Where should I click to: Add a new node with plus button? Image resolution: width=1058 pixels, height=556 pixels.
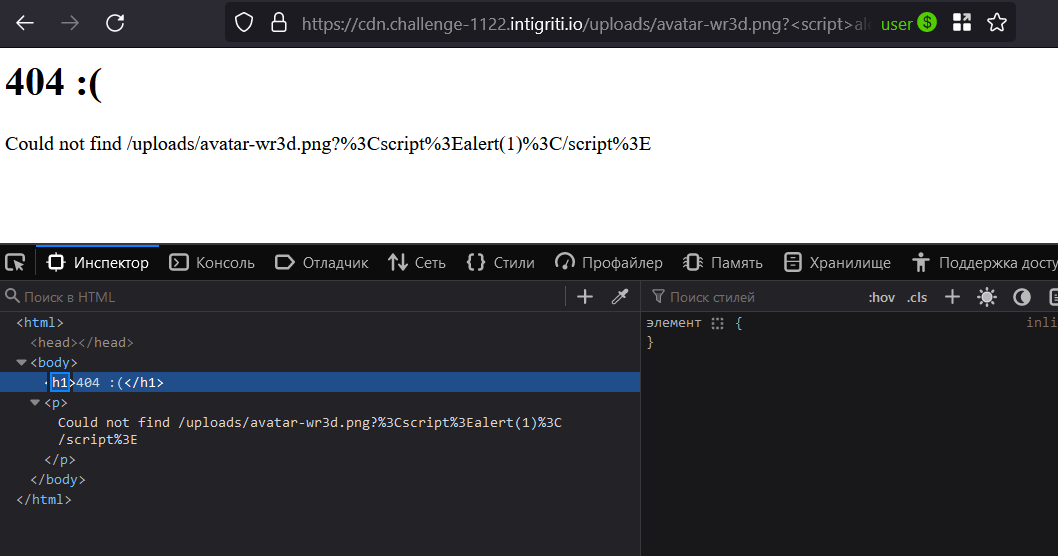point(585,297)
